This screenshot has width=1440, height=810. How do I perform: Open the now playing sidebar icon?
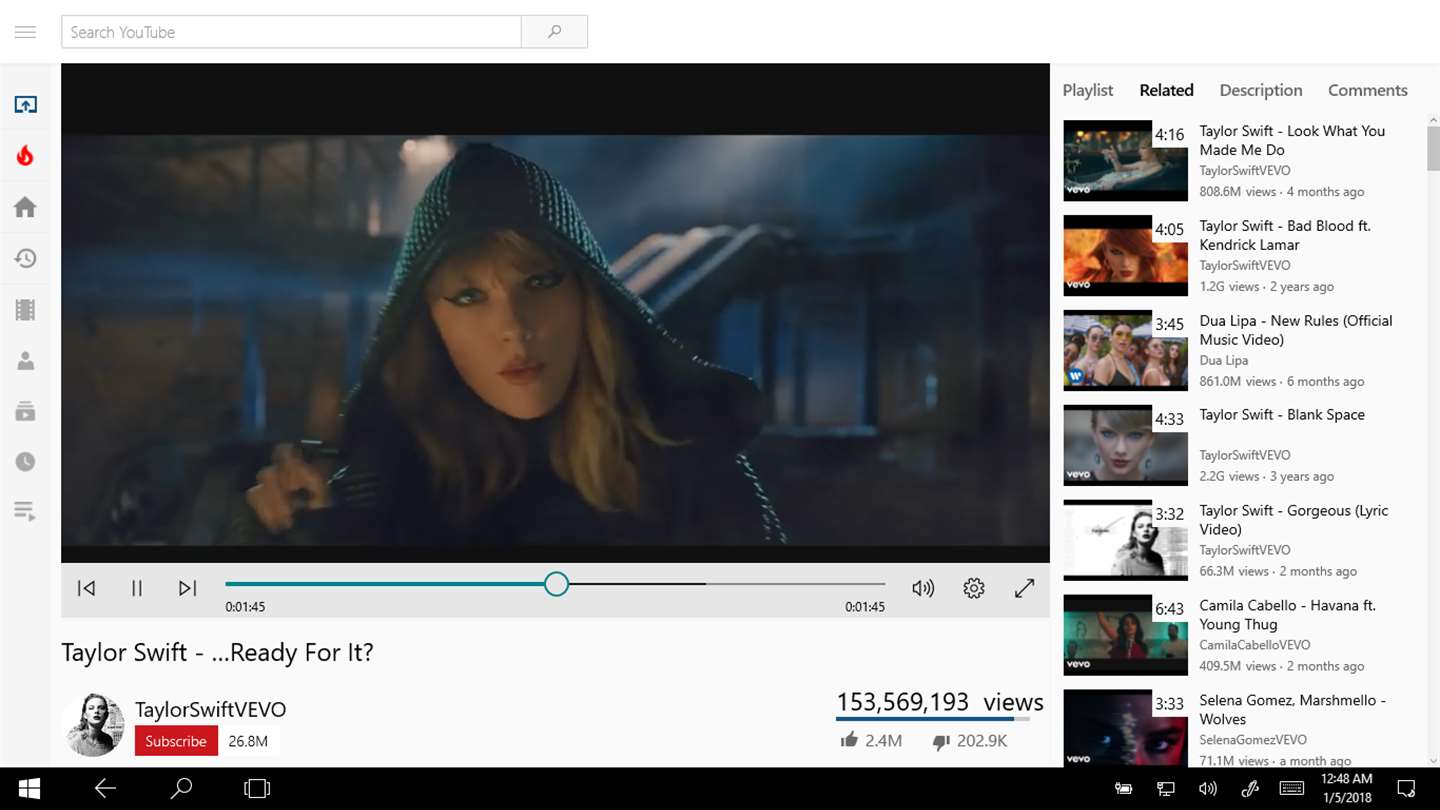click(x=25, y=104)
